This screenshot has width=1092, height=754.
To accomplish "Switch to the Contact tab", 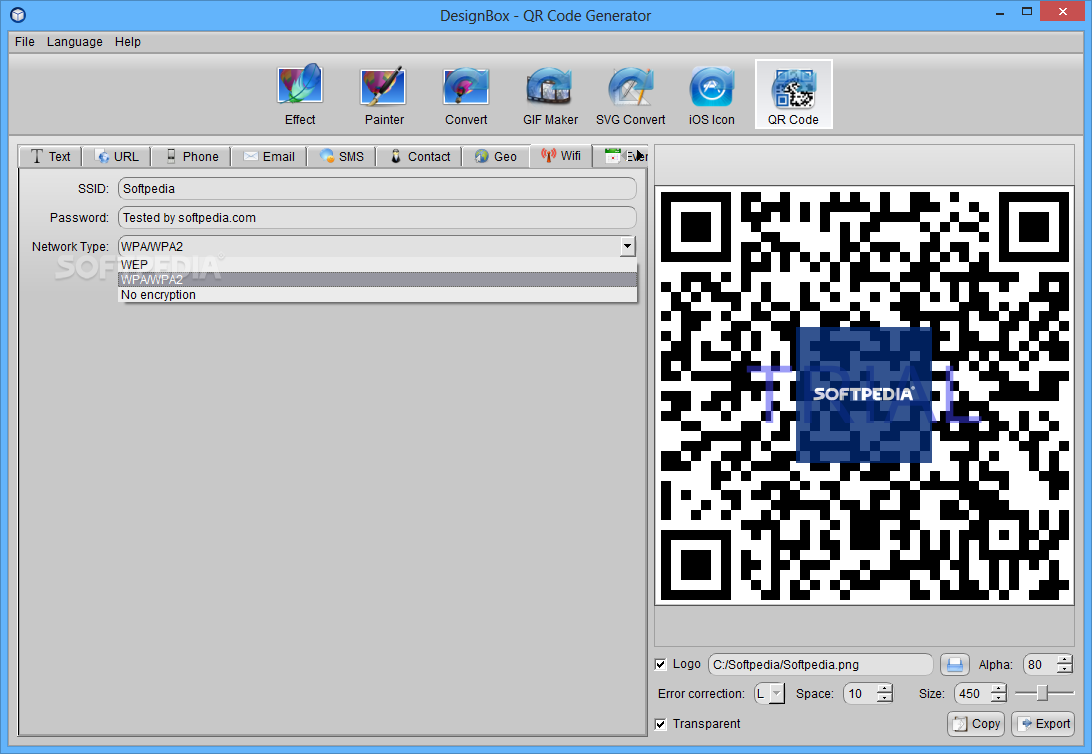I will pos(419,157).
